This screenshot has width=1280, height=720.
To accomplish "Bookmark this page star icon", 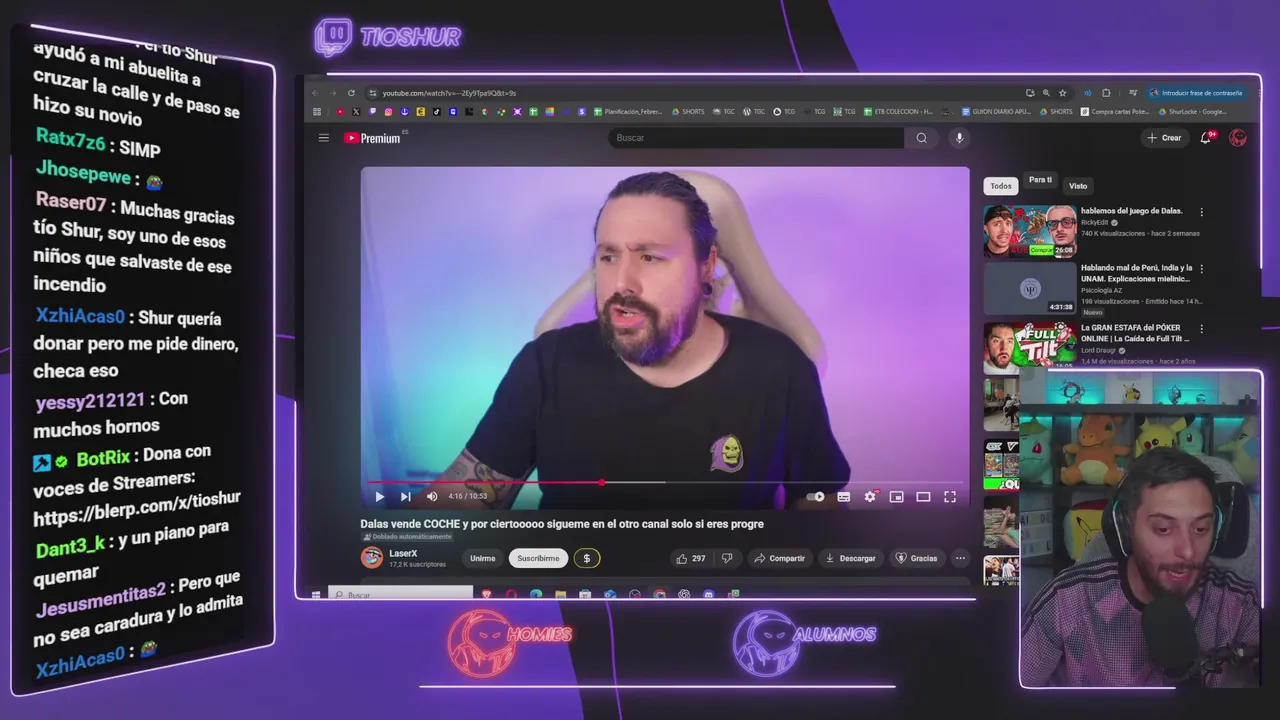I will click(1062, 93).
